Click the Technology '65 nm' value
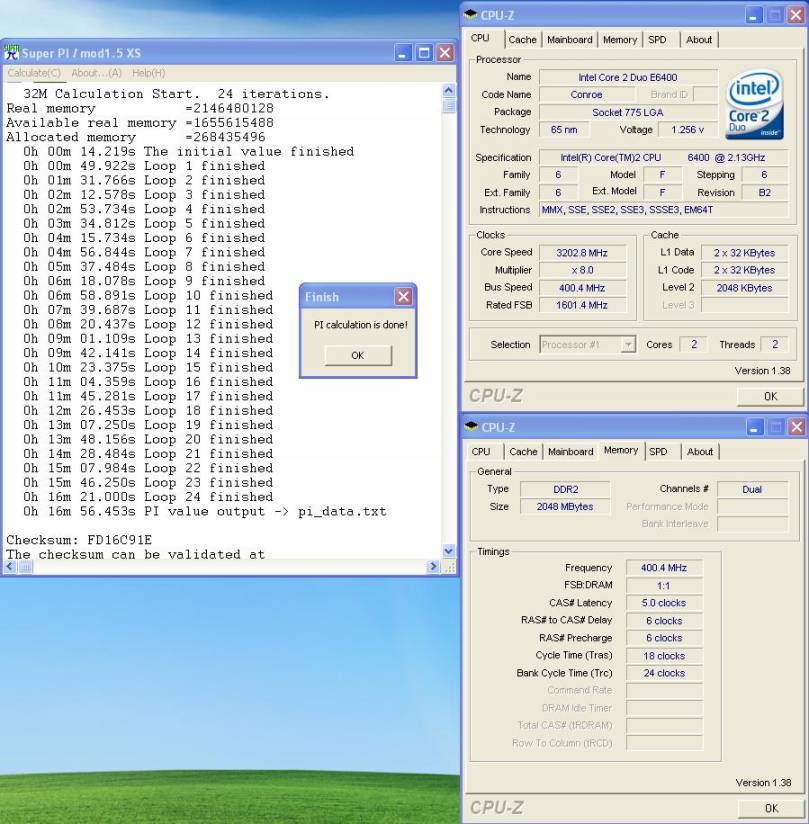 564,130
